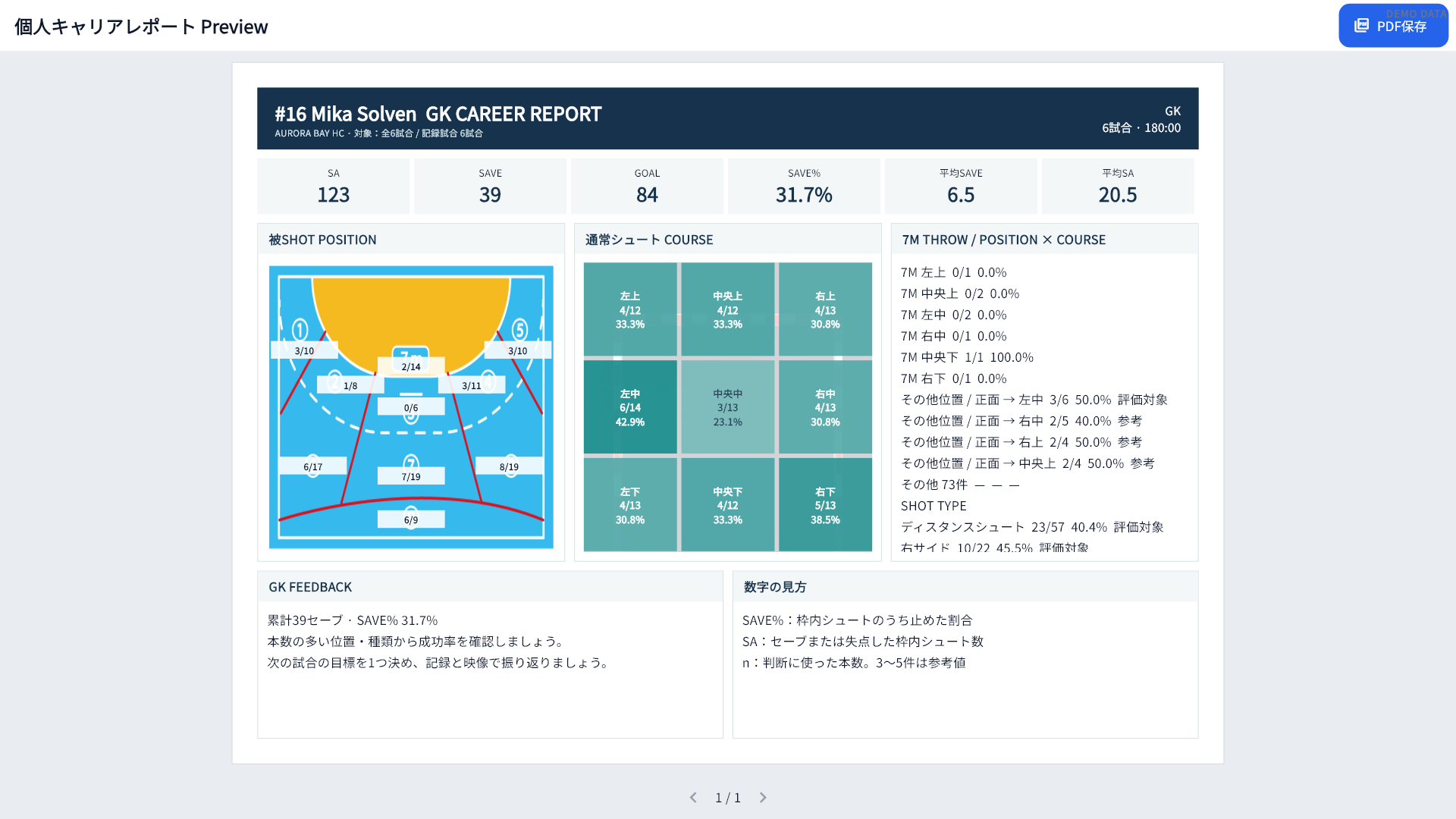Click the #16 Mika Solven report title
This screenshot has height=819, width=1456.
click(438, 114)
